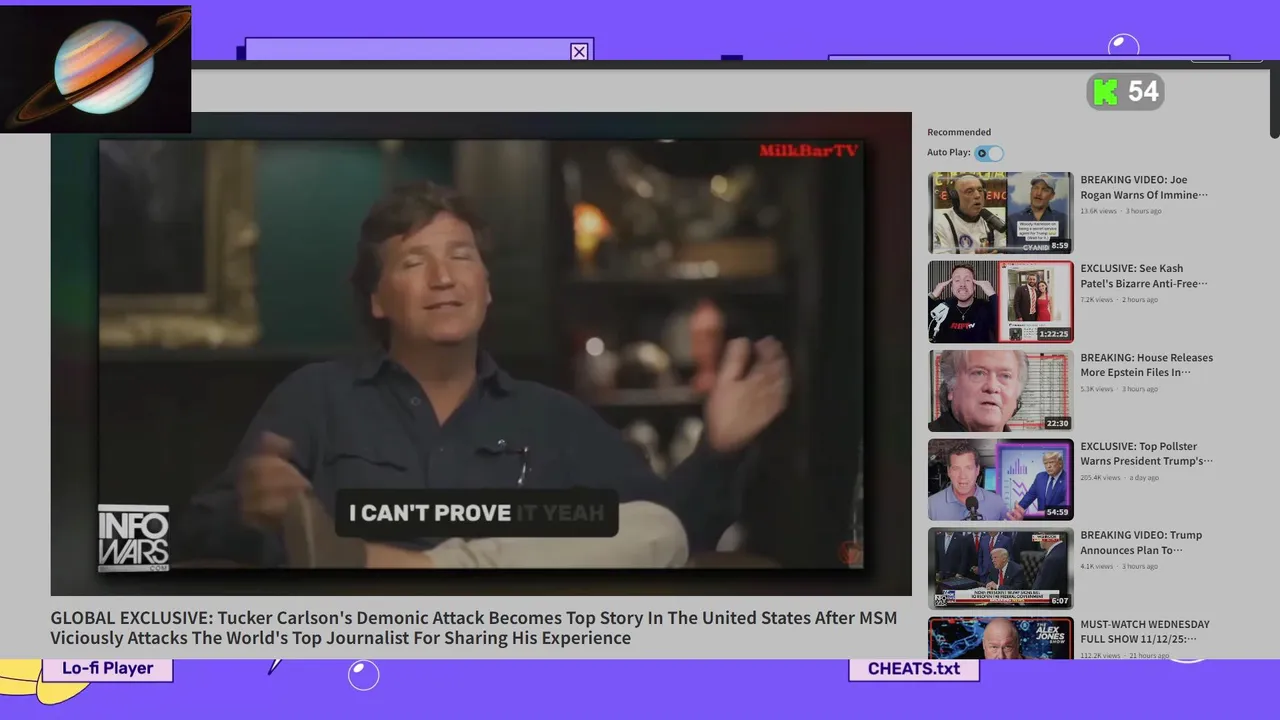Click the Saturn planet picture
This screenshot has width=1280, height=720.
click(96, 69)
